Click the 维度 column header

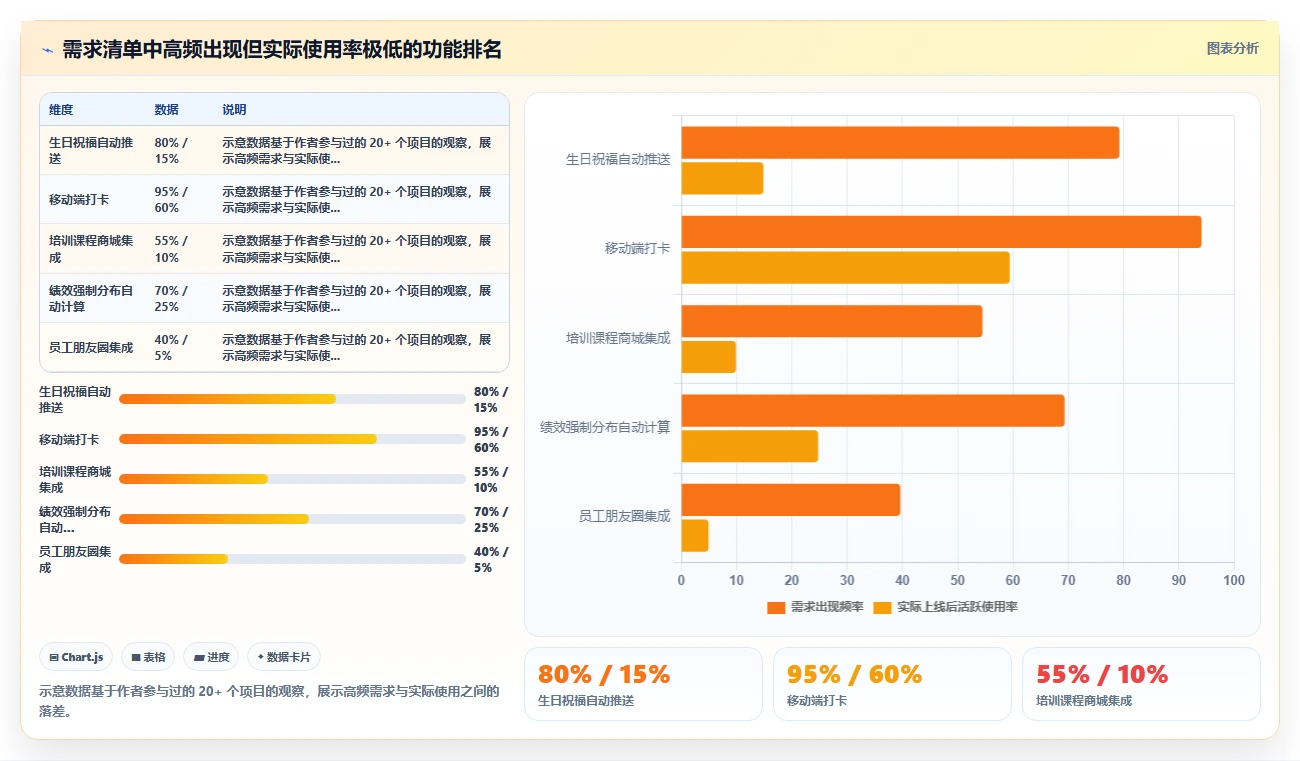(x=61, y=110)
